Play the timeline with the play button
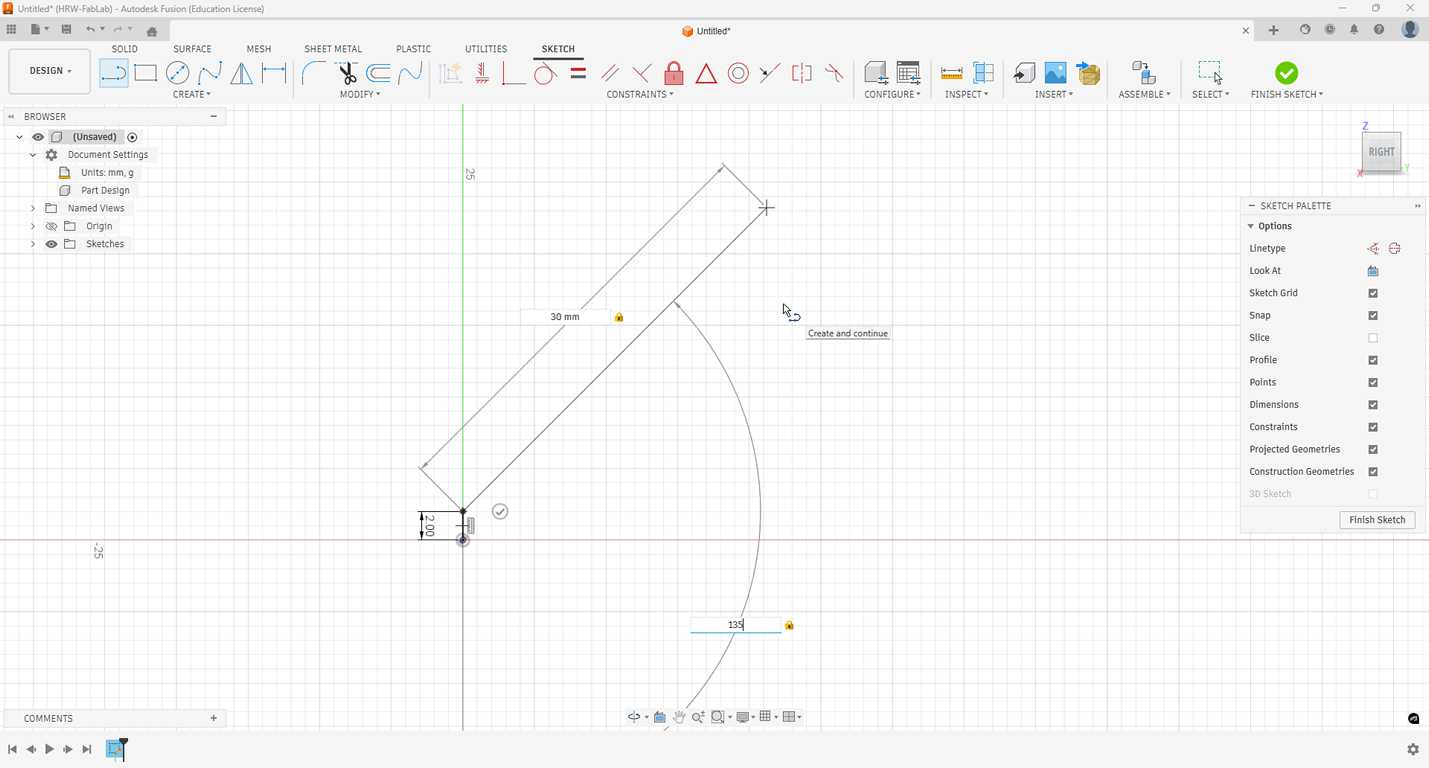 tap(49, 749)
